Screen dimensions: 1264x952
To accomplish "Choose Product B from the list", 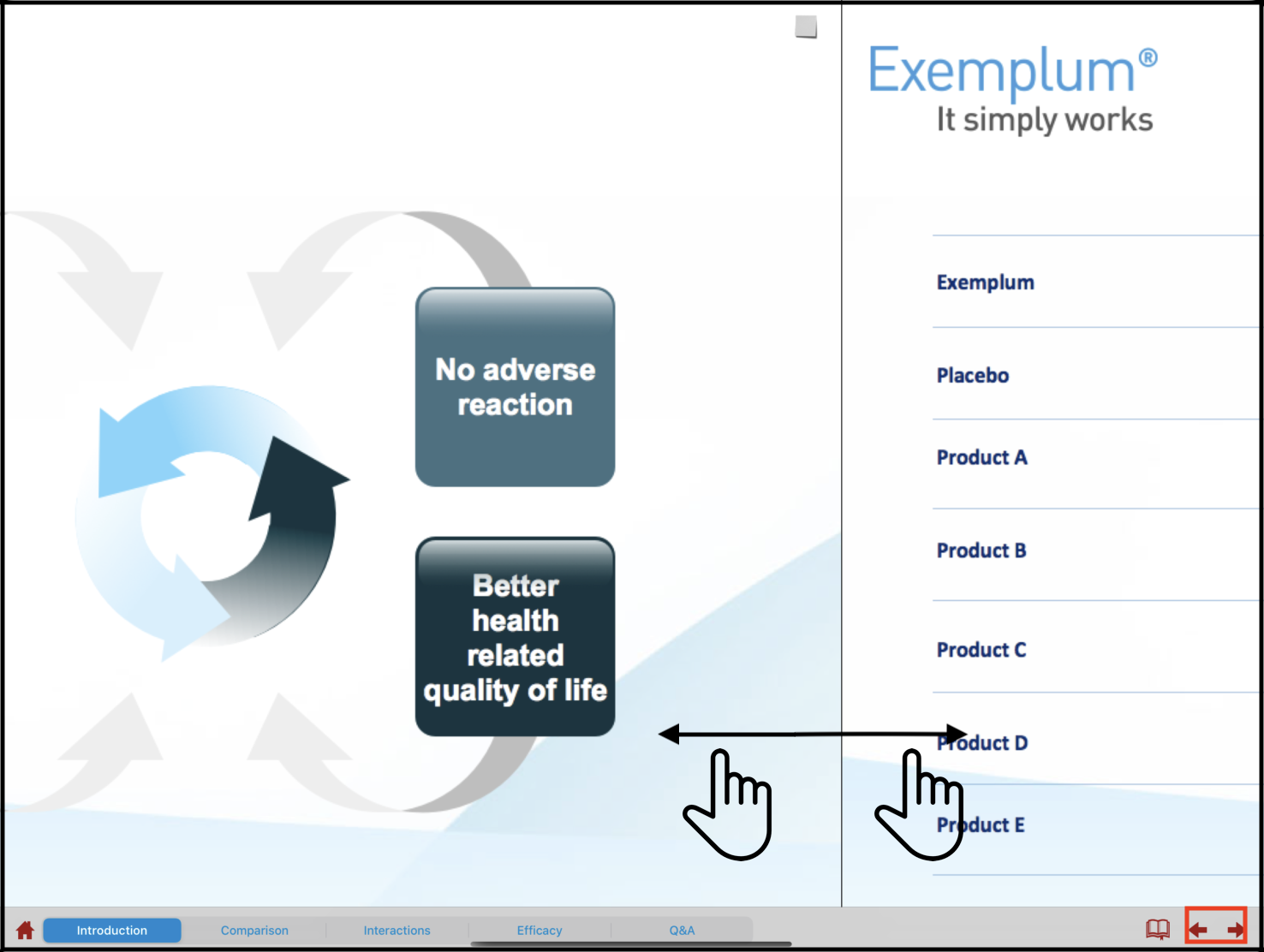I will (x=981, y=550).
